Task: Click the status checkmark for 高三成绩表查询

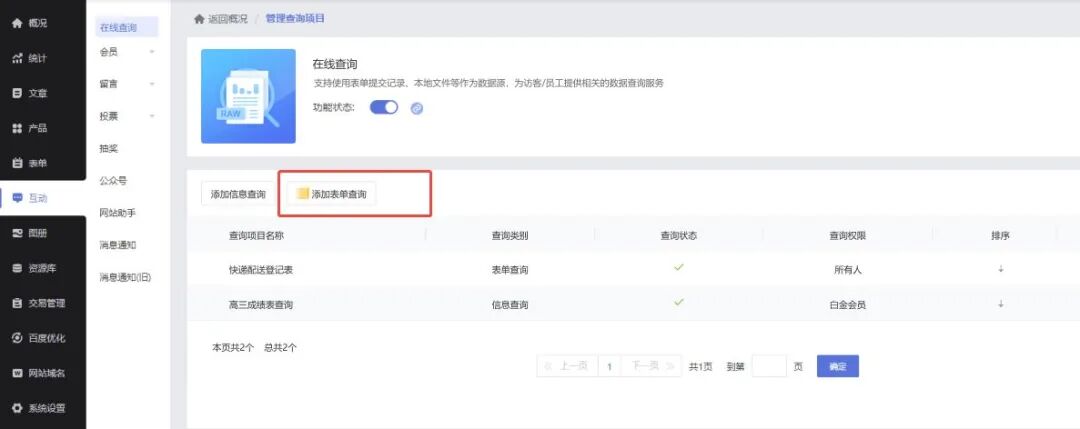Action: 678,302
